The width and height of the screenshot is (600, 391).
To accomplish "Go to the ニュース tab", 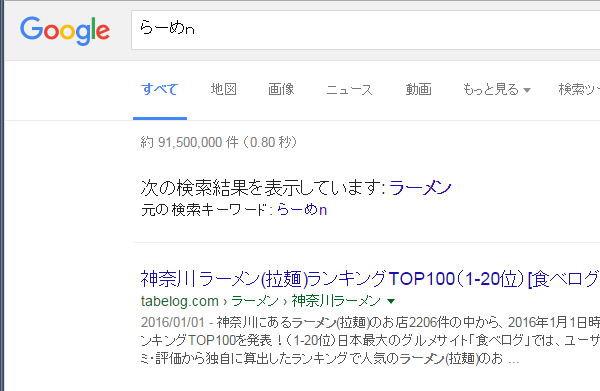I will [x=349, y=90].
